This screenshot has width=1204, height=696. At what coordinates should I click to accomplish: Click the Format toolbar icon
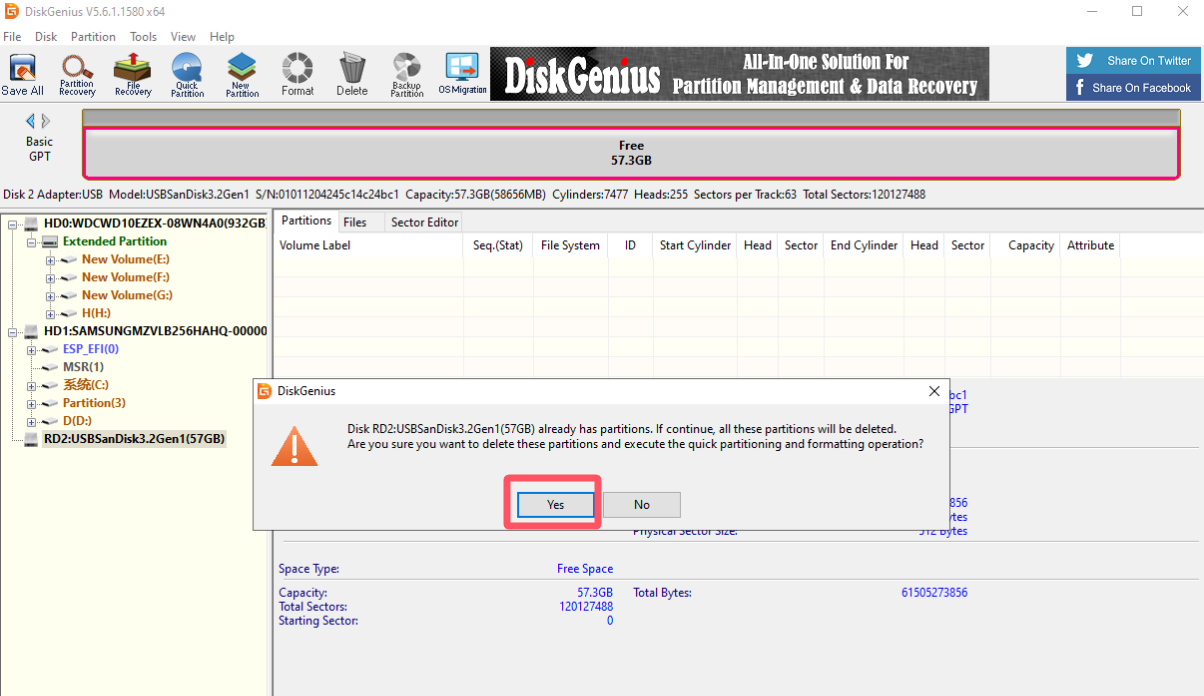[x=297, y=75]
